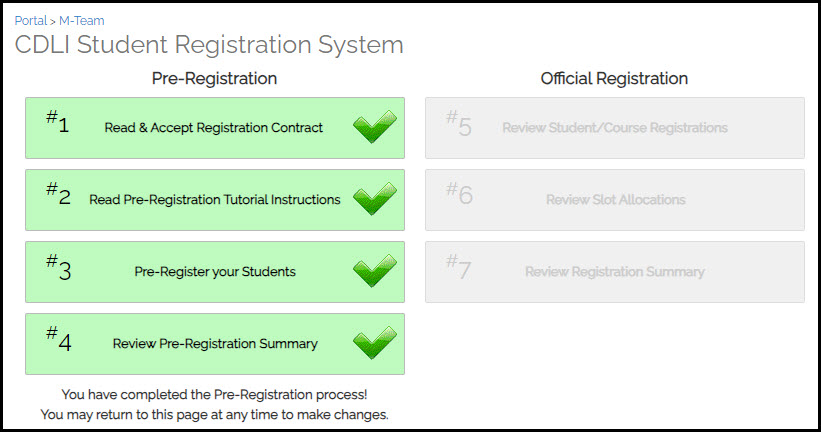The image size is (821, 432).
Task: Click the #4 step number label
Action: (x=58, y=338)
